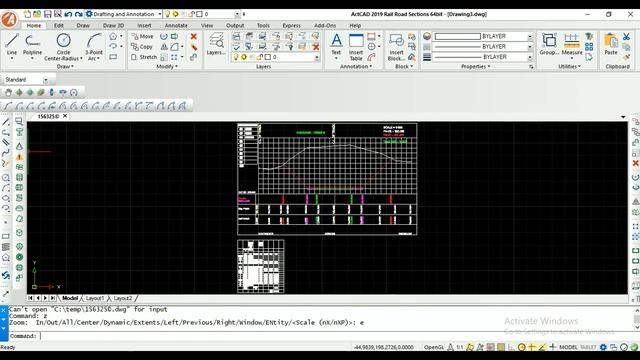Click the color wheel icon in Properties
This screenshot has width=640, height=360.
coord(427,36)
